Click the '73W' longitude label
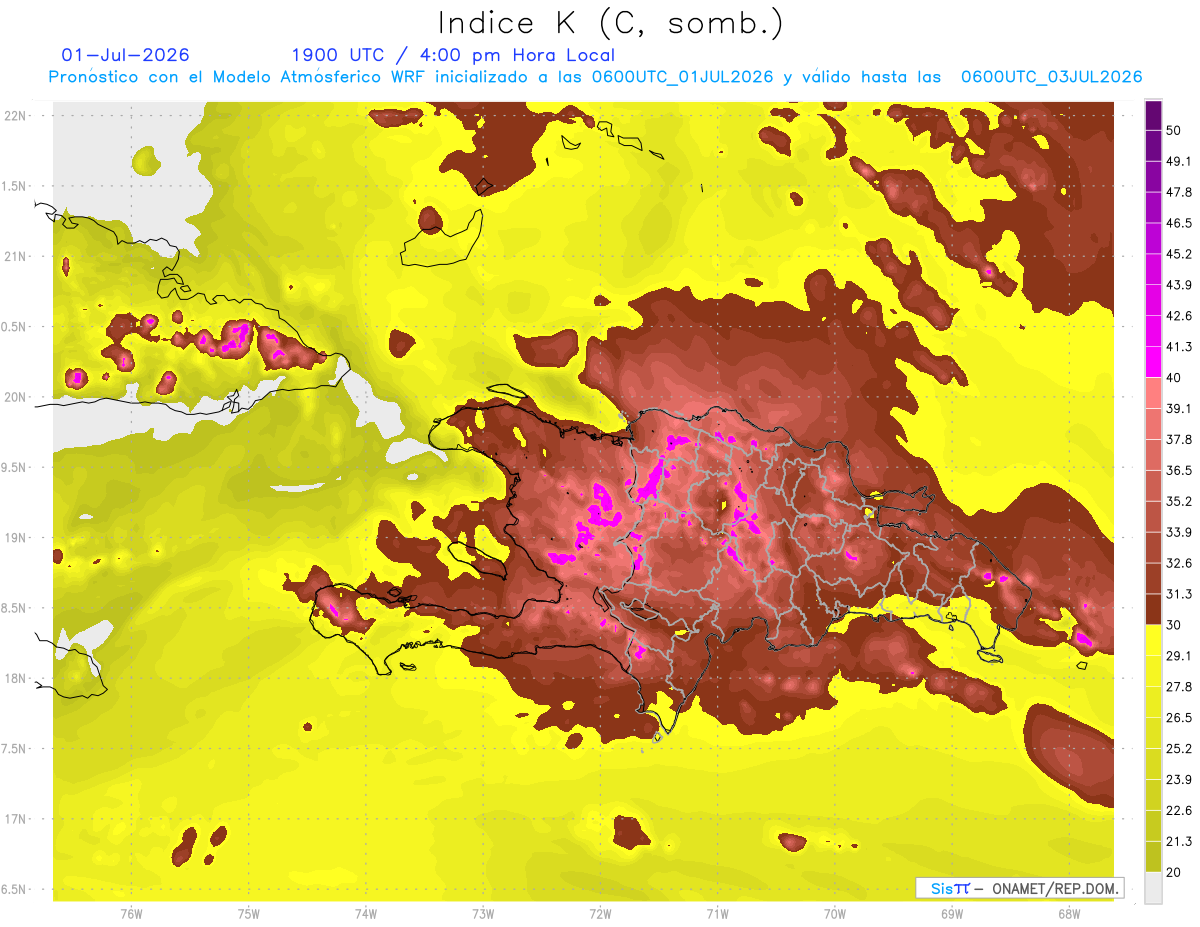 click(x=483, y=914)
